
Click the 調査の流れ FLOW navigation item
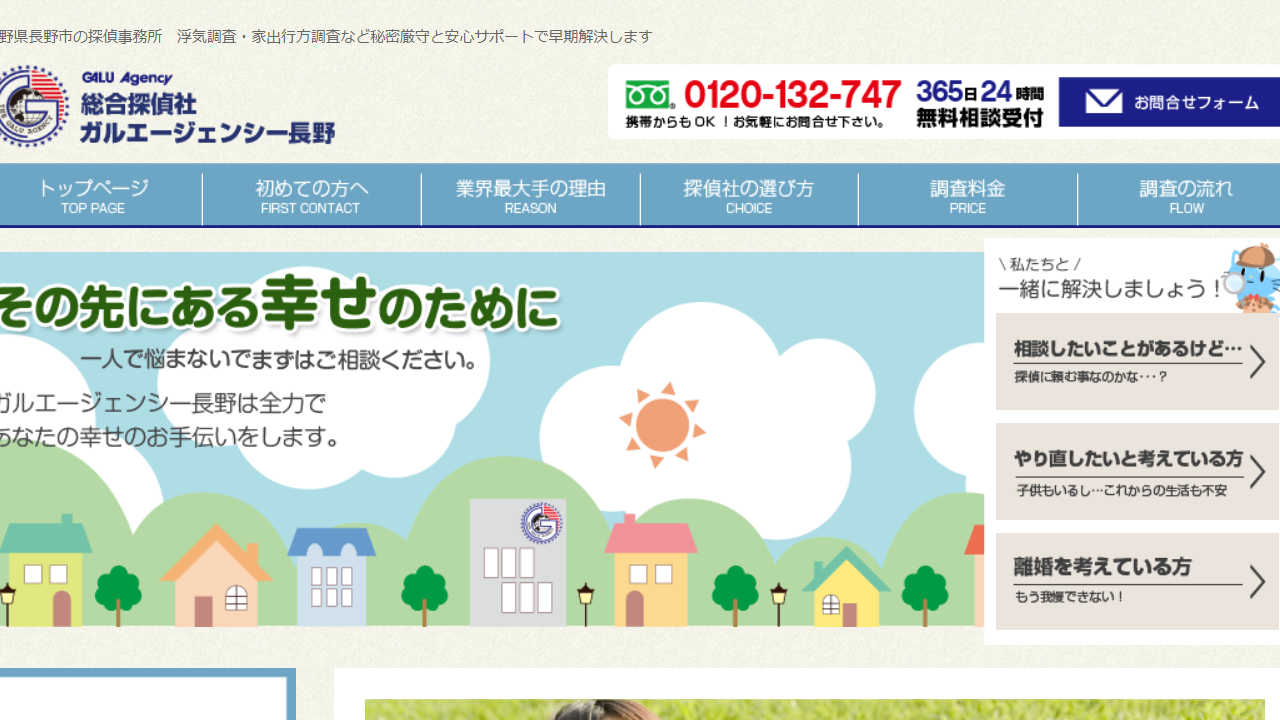tap(1186, 196)
